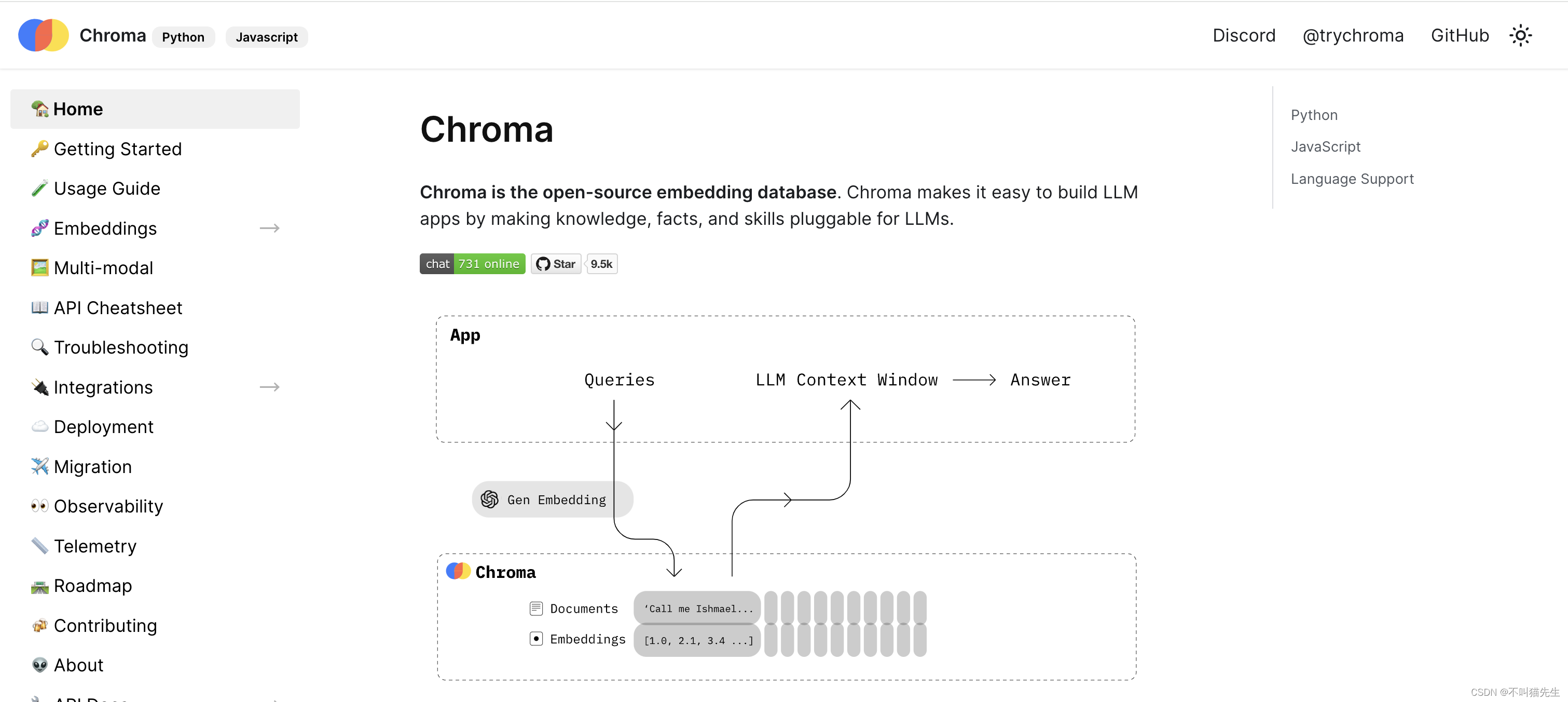This screenshot has height=702, width=1568.
Task: Expand the Integrations sidebar section arrow
Action: [270, 387]
